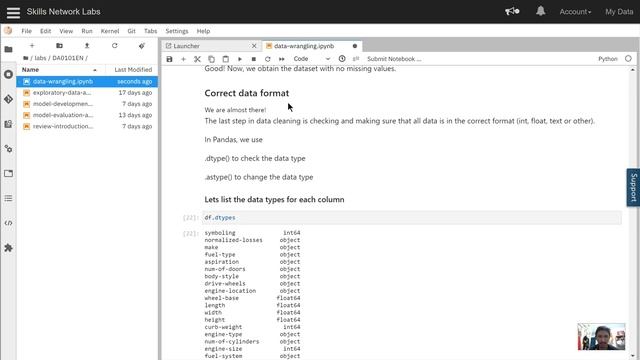Select the model-evaluation-a... notebook file

tap(87, 115)
